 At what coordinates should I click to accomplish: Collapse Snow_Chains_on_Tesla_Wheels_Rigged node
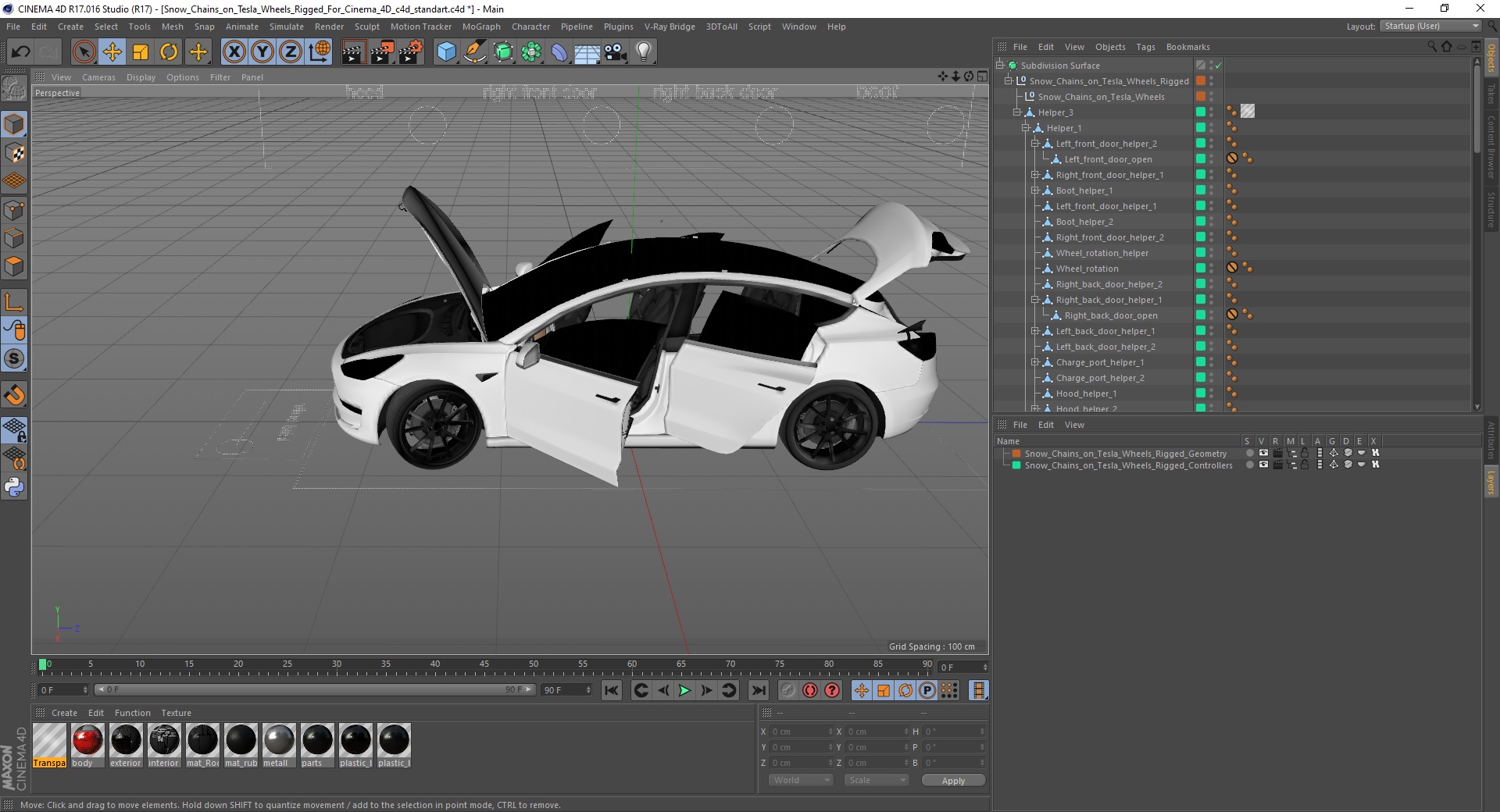coord(1008,81)
